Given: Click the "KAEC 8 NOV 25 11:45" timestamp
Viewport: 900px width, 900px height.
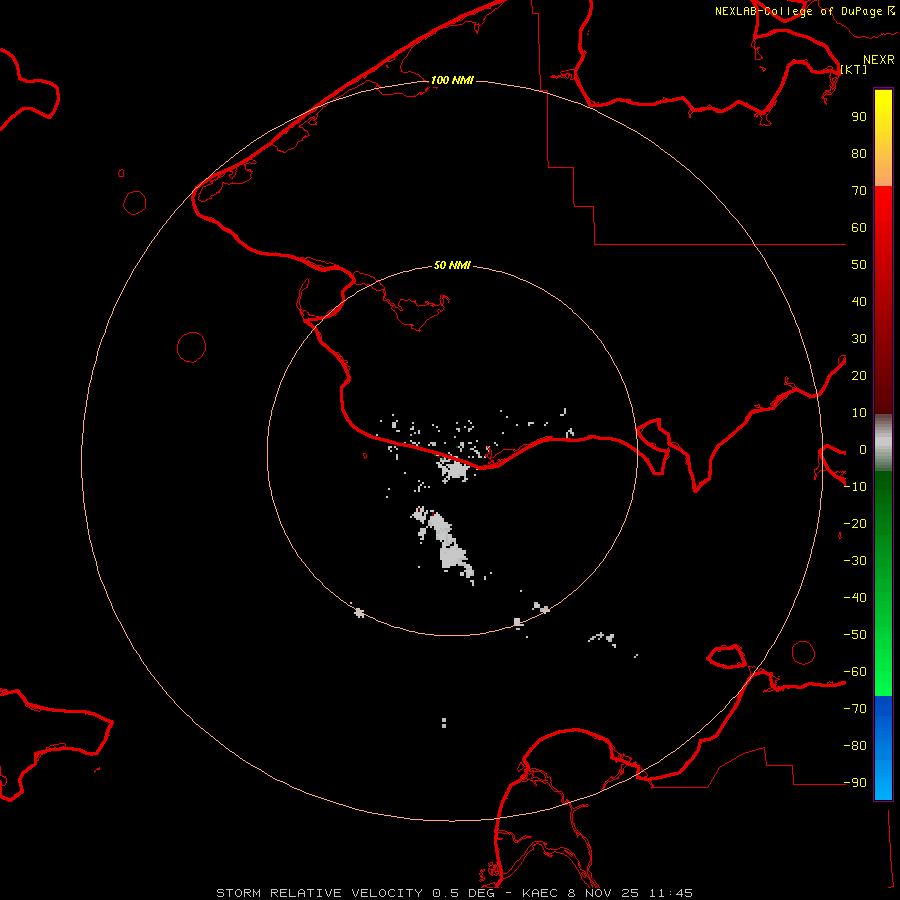Looking at the screenshot, I should pyautogui.click(x=607, y=893).
